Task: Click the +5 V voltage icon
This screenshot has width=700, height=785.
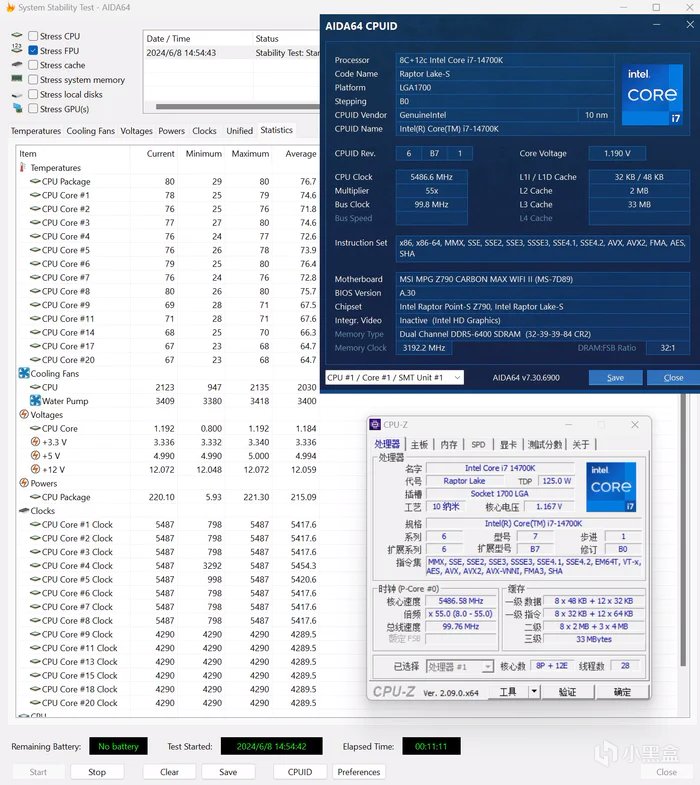Action: [x=35, y=455]
